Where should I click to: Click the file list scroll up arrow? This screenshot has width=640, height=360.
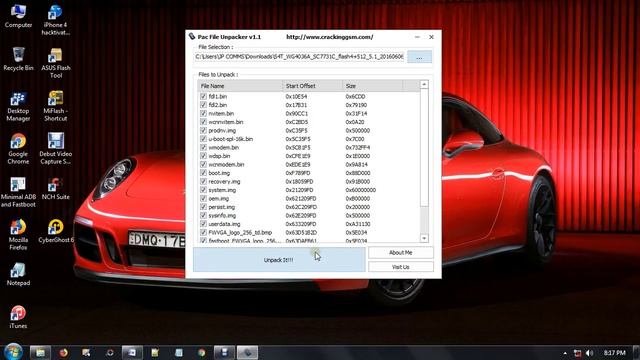(424, 84)
